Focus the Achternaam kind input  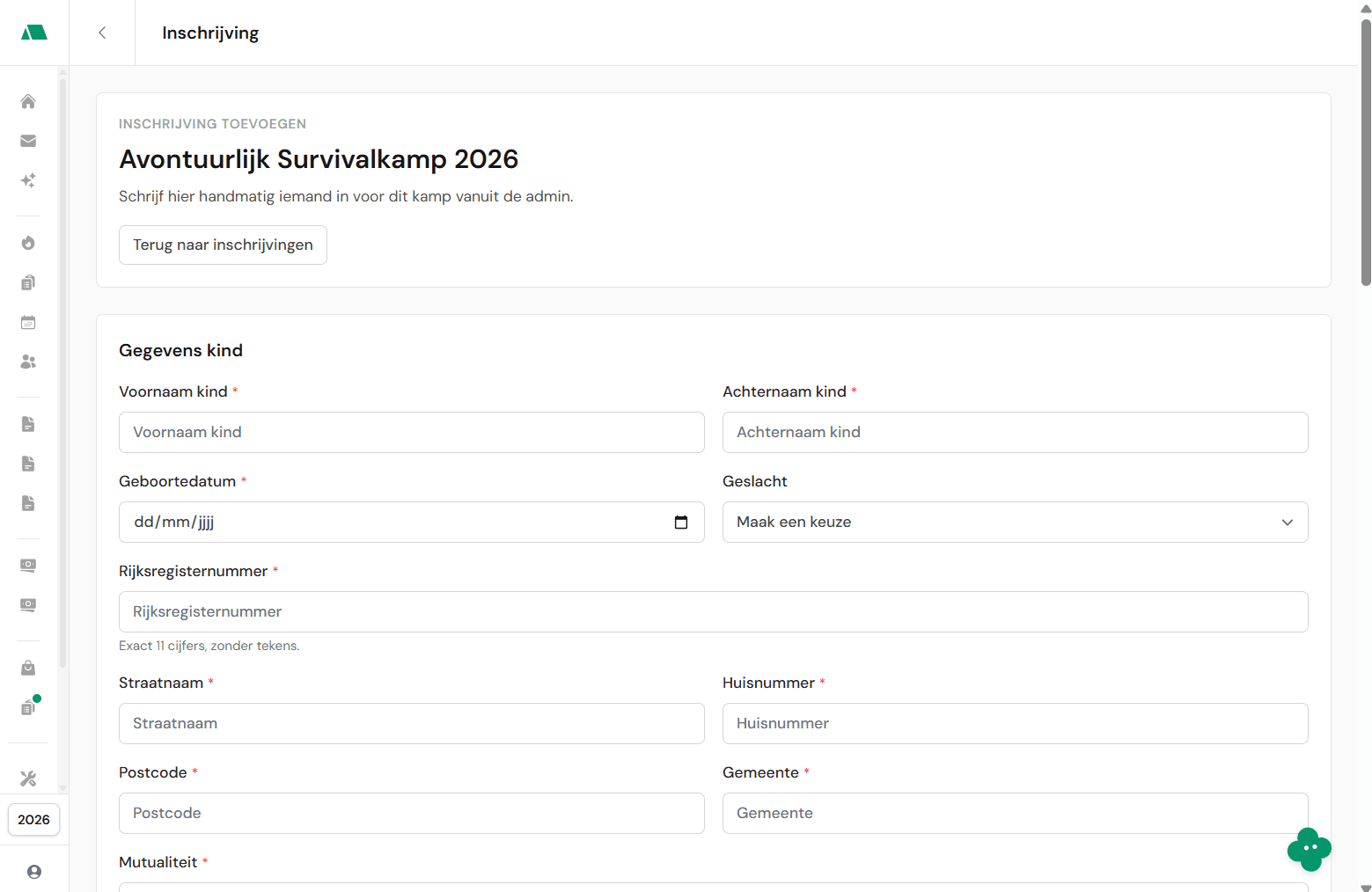[x=1015, y=433]
